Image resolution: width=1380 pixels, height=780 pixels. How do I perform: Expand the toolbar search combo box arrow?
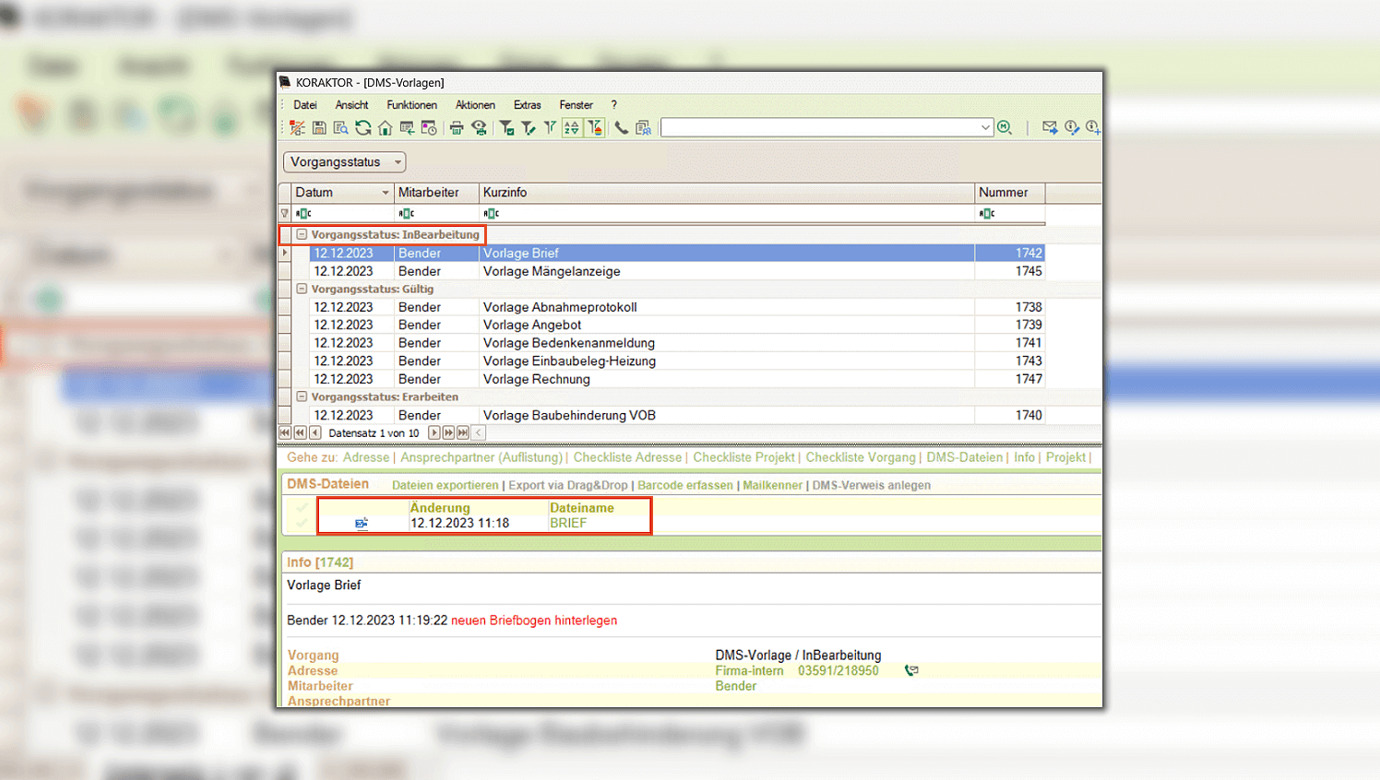(x=985, y=128)
